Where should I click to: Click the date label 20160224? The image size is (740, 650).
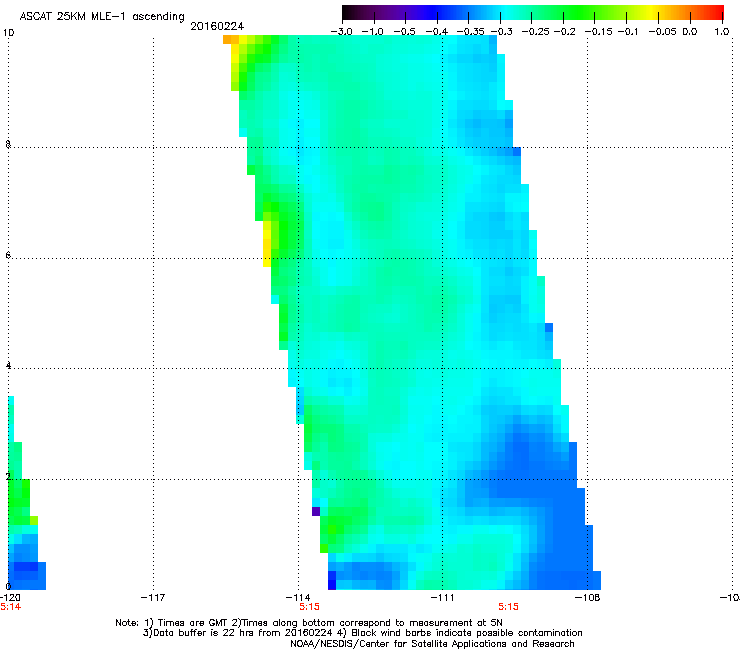(x=217, y=26)
